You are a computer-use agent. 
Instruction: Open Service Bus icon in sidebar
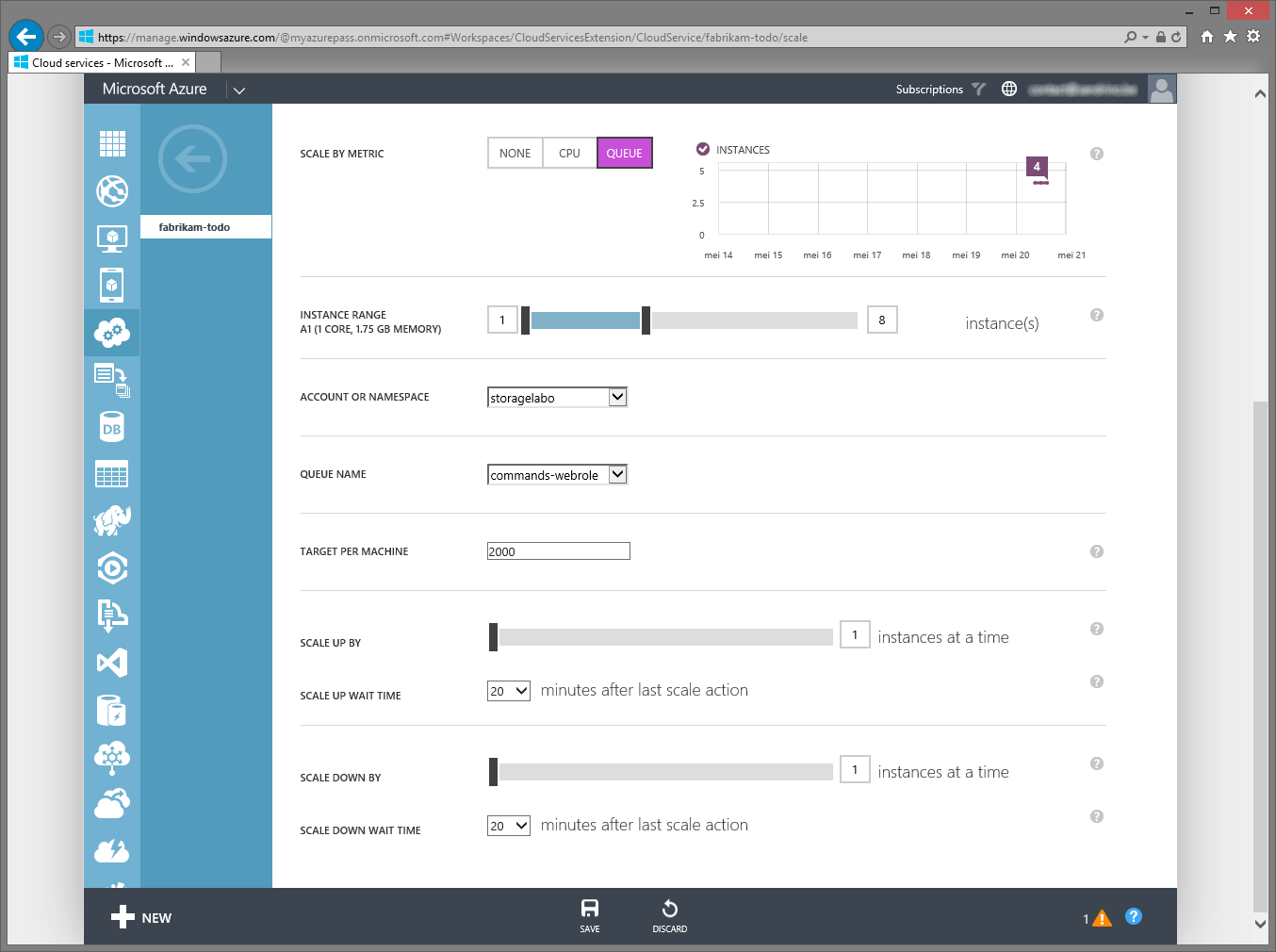click(112, 616)
